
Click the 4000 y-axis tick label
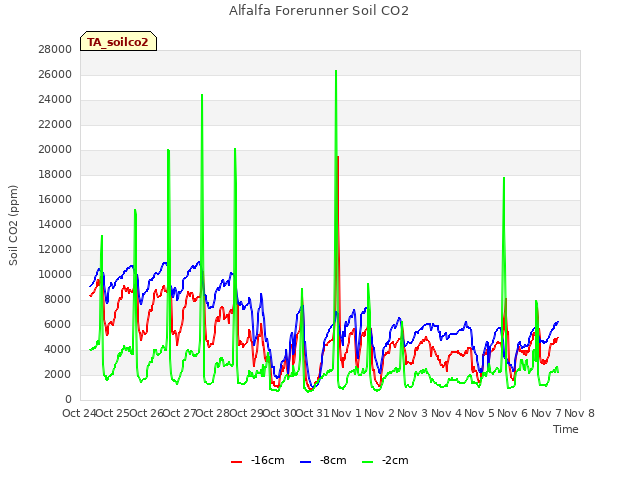(58, 350)
